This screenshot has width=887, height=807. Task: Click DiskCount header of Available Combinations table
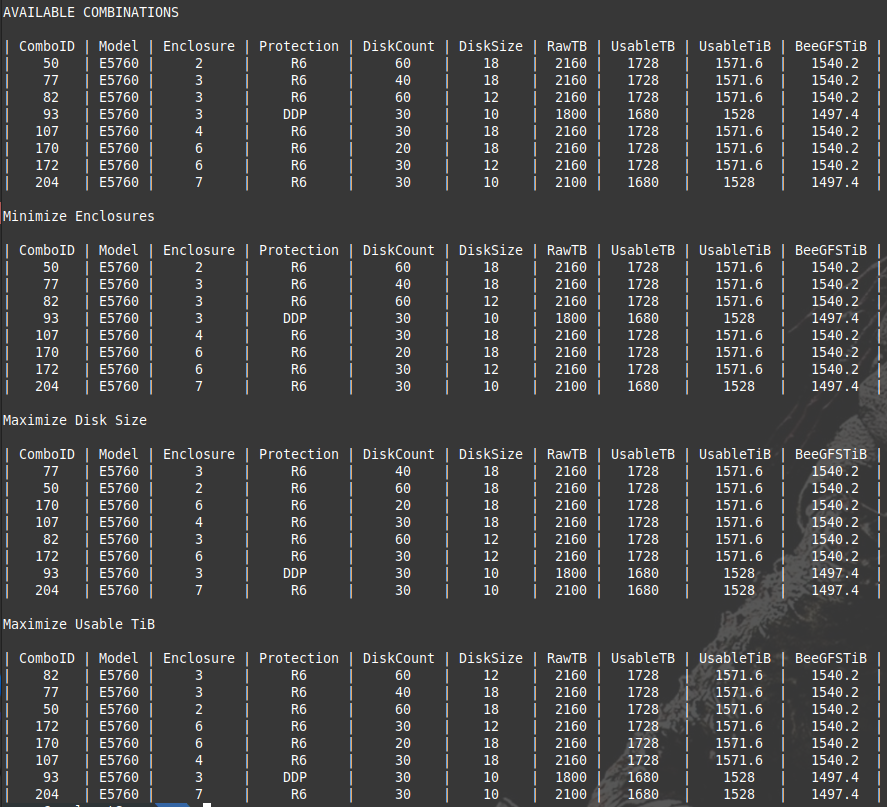pyautogui.click(x=399, y=46)
